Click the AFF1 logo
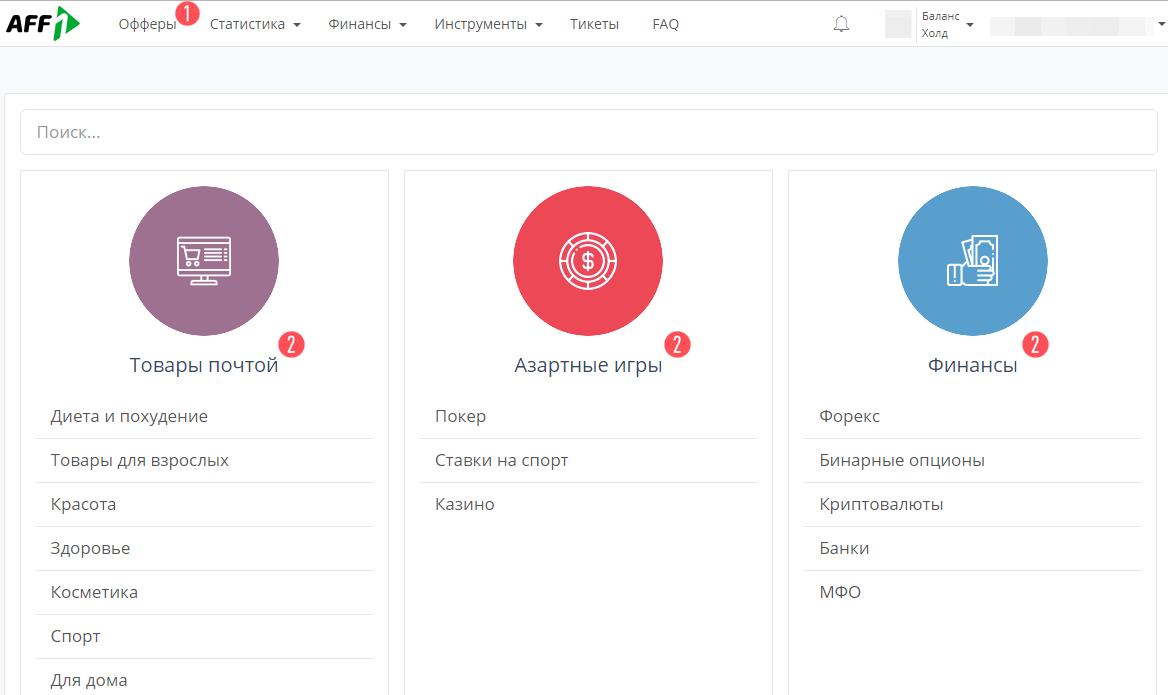1168x695 pixels. click(43, 23)
